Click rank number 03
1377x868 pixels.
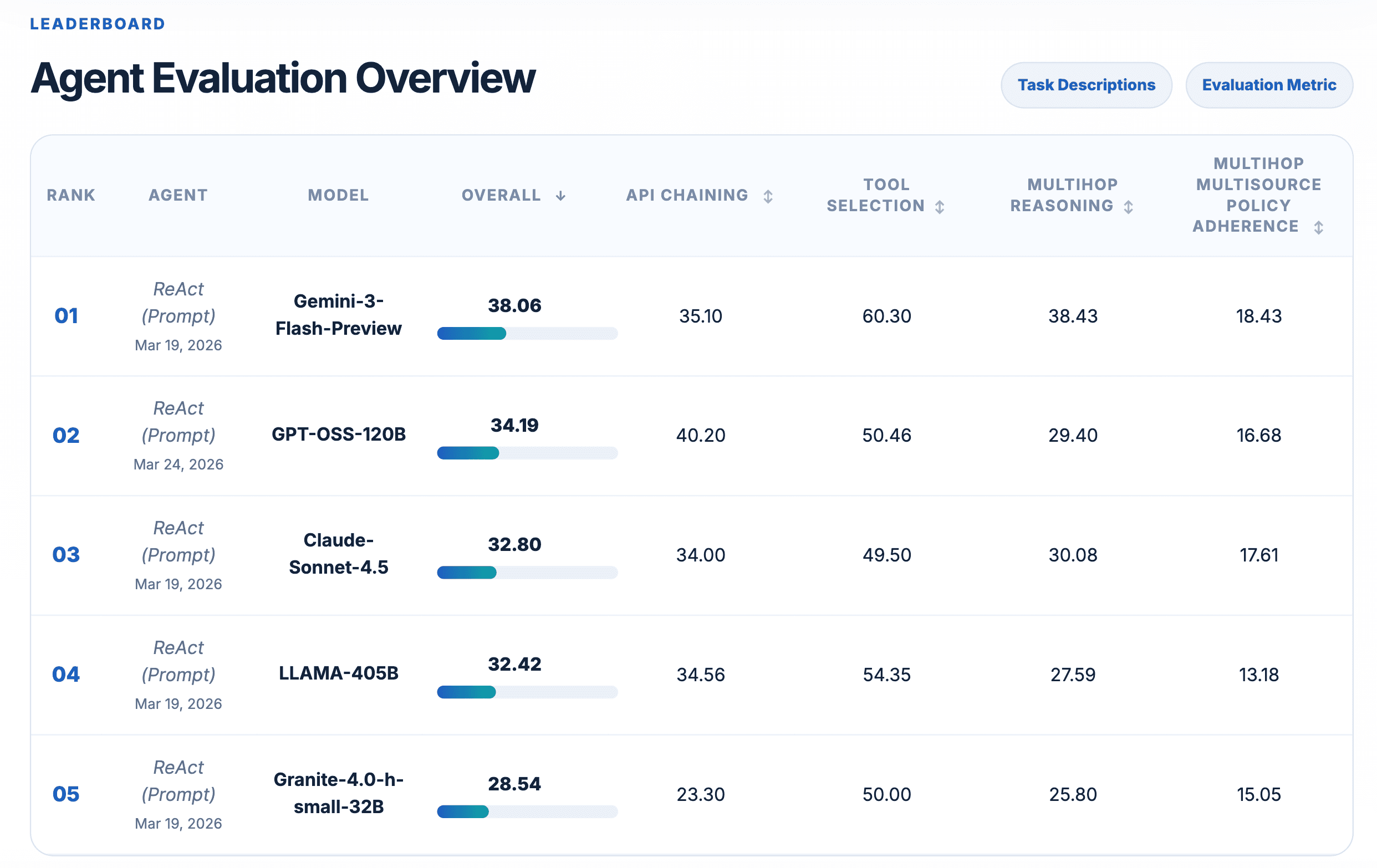[x=67, y=555]
